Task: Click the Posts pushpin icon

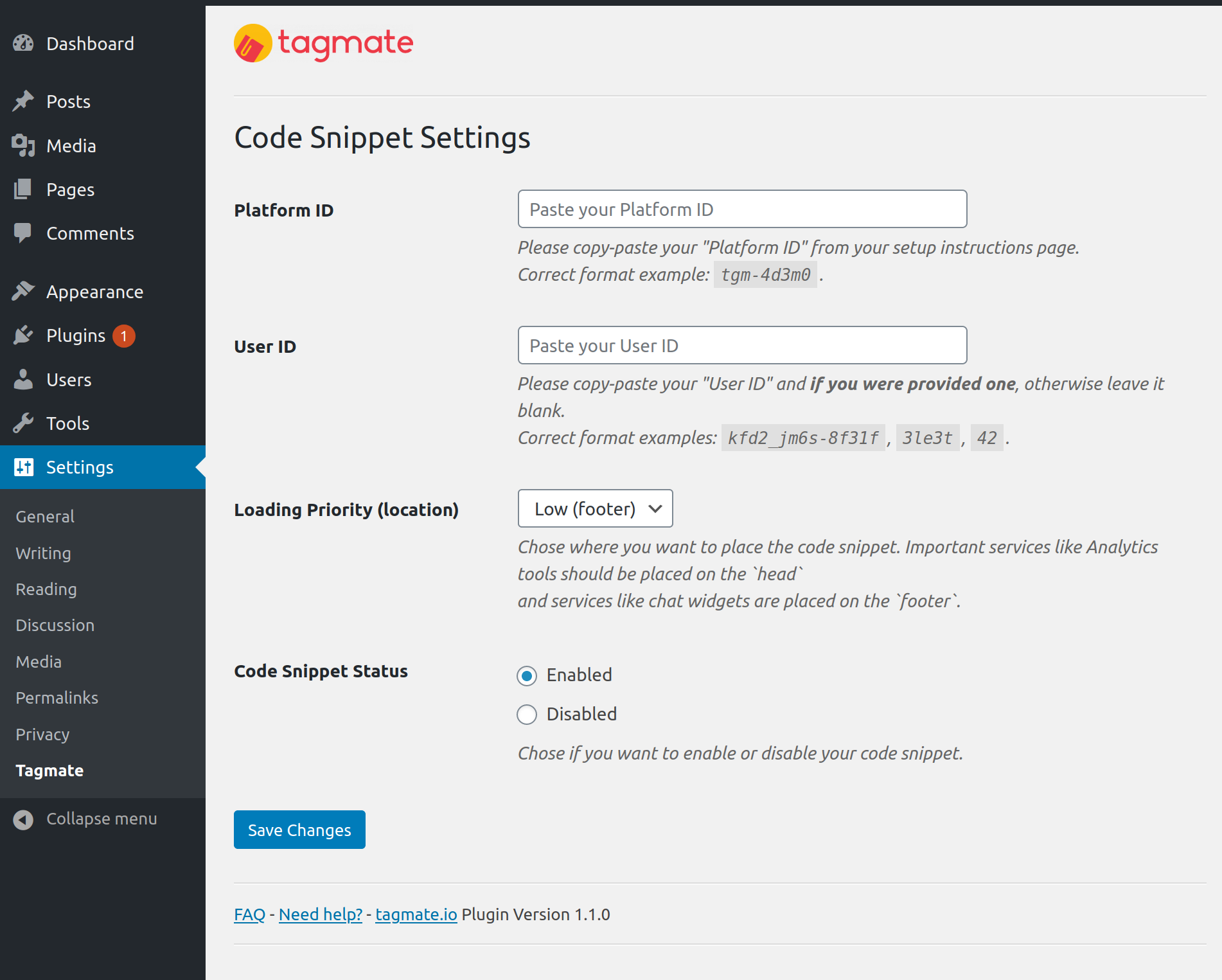Action: pyautogui.click(x=23, y=101)
